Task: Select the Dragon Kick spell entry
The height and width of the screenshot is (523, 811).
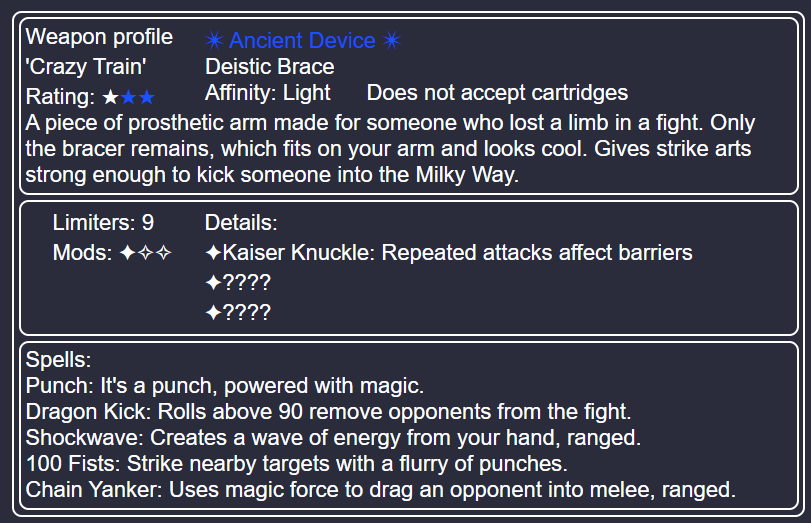Action: [328, 412]
